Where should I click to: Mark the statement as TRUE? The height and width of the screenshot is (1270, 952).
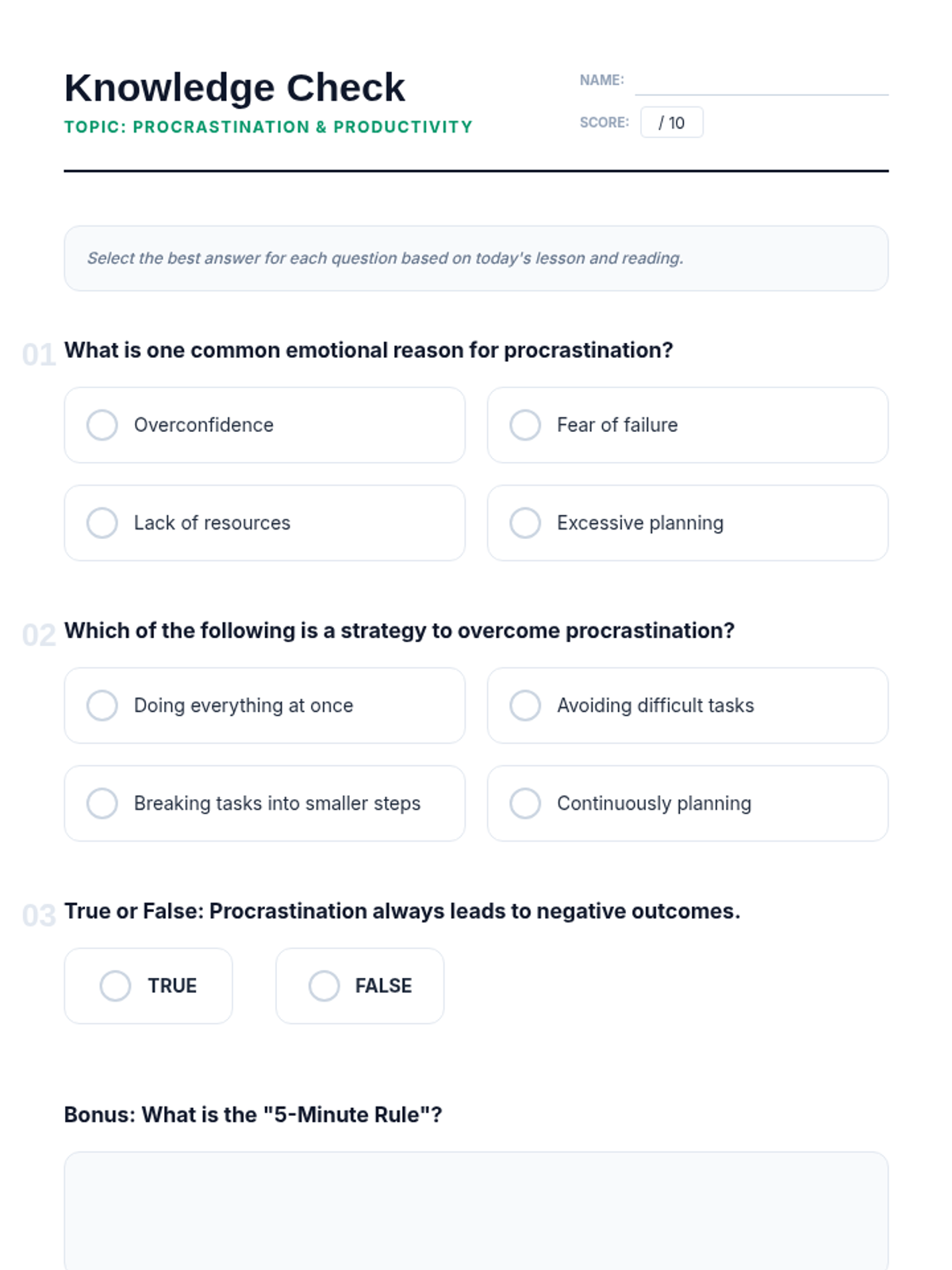[x=116, y=986]
